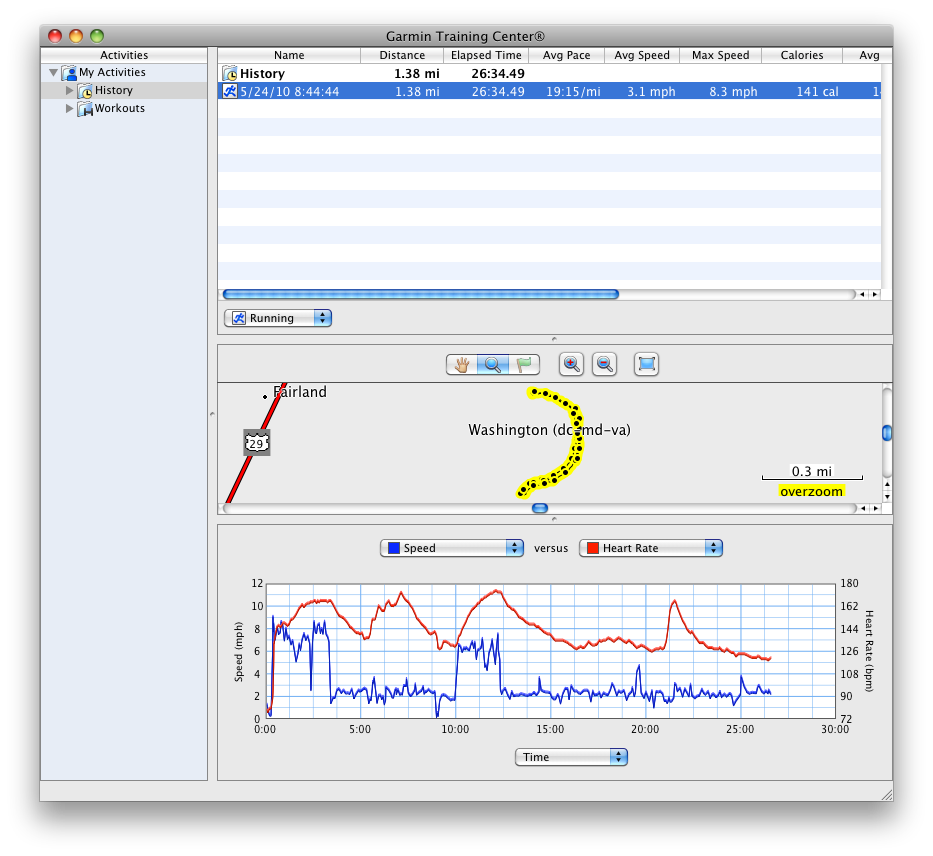Sort by the Distance column header

tap(403, 55)
